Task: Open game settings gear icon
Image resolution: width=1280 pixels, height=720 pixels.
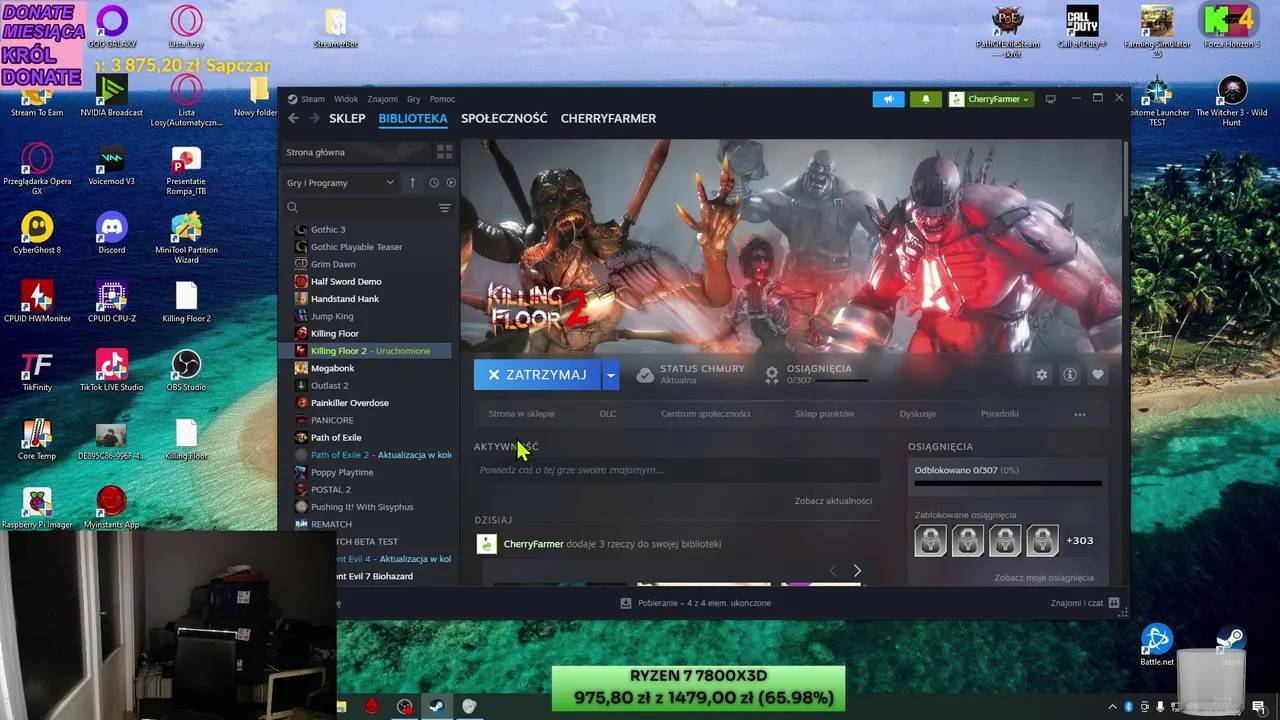Action: coord(1041,374)
